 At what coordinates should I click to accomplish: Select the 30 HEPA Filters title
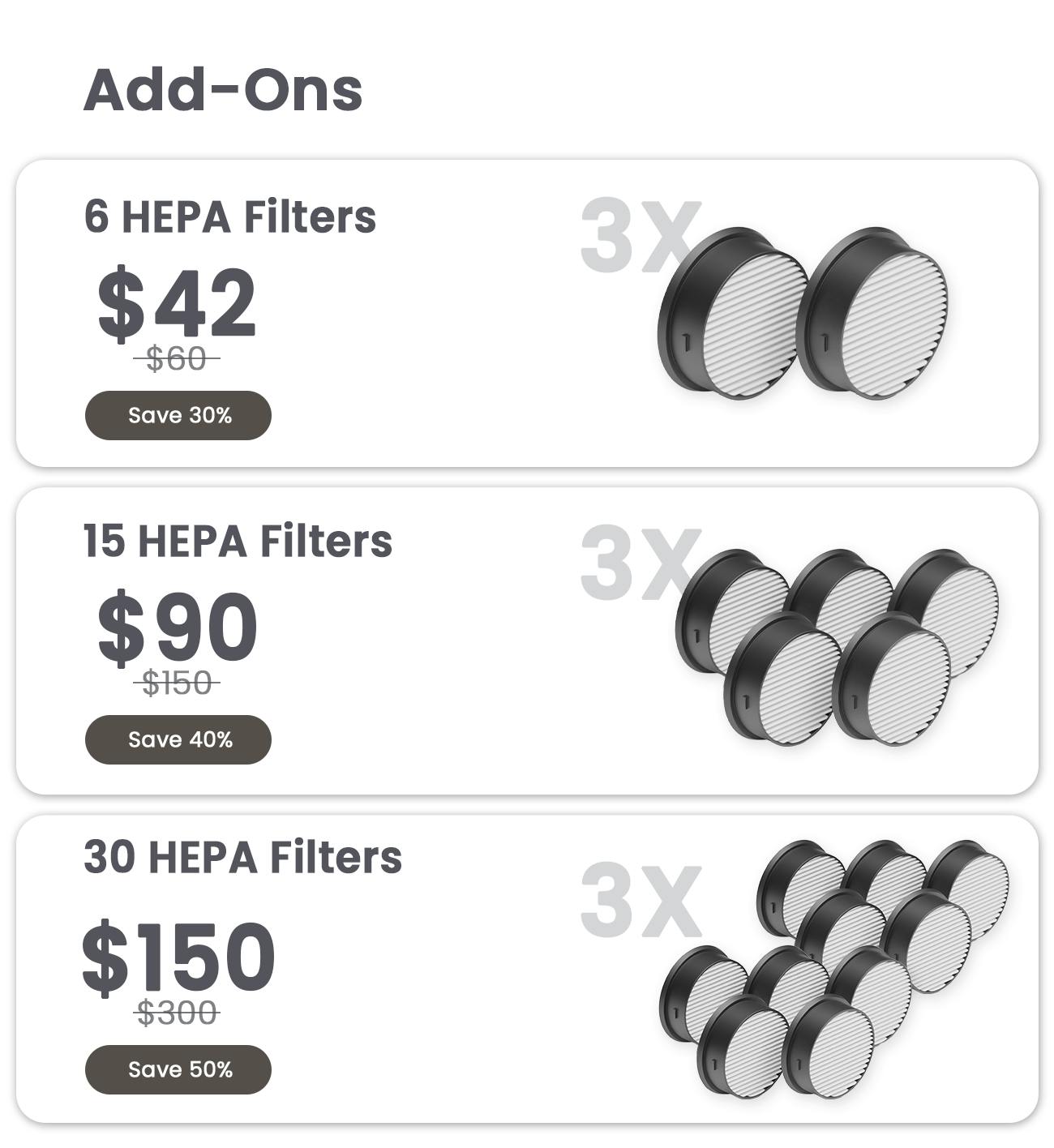point(242,857)
